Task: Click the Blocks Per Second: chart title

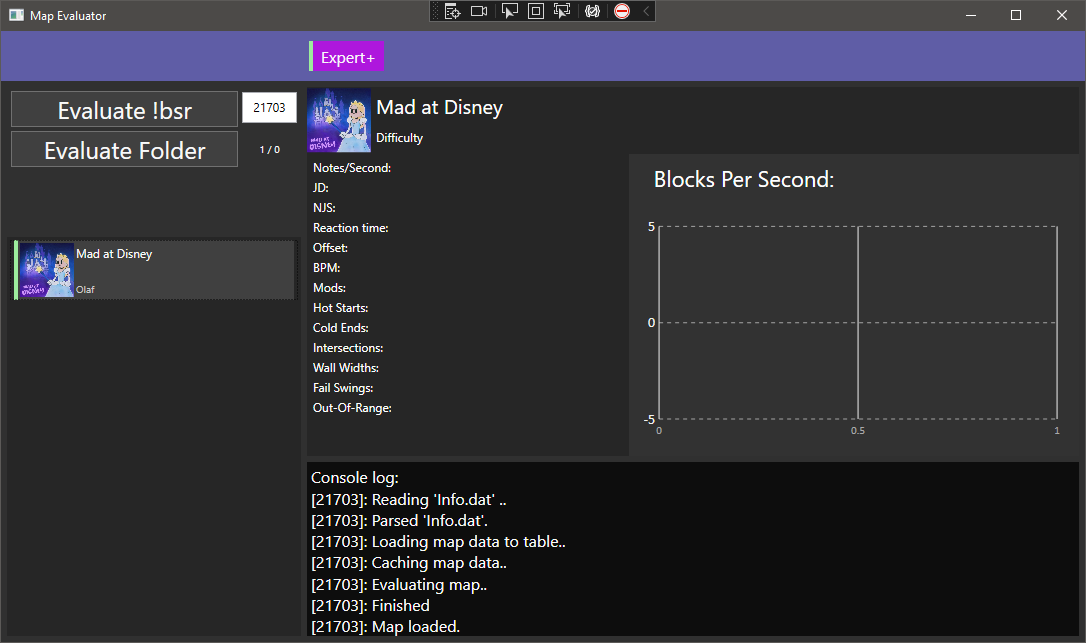Action: pos(744,179)
